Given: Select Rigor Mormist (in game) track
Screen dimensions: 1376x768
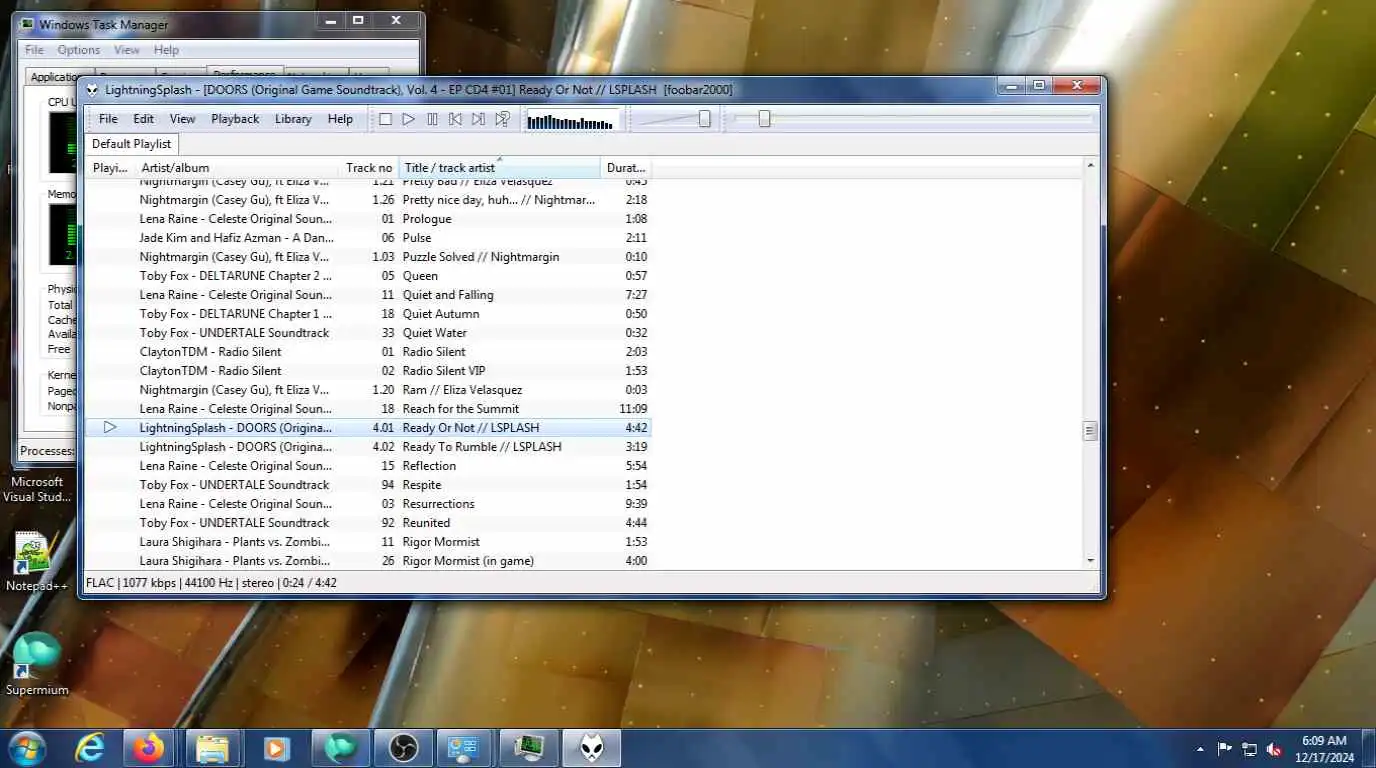Looking at the screenshot, I should tap(368, 561).
